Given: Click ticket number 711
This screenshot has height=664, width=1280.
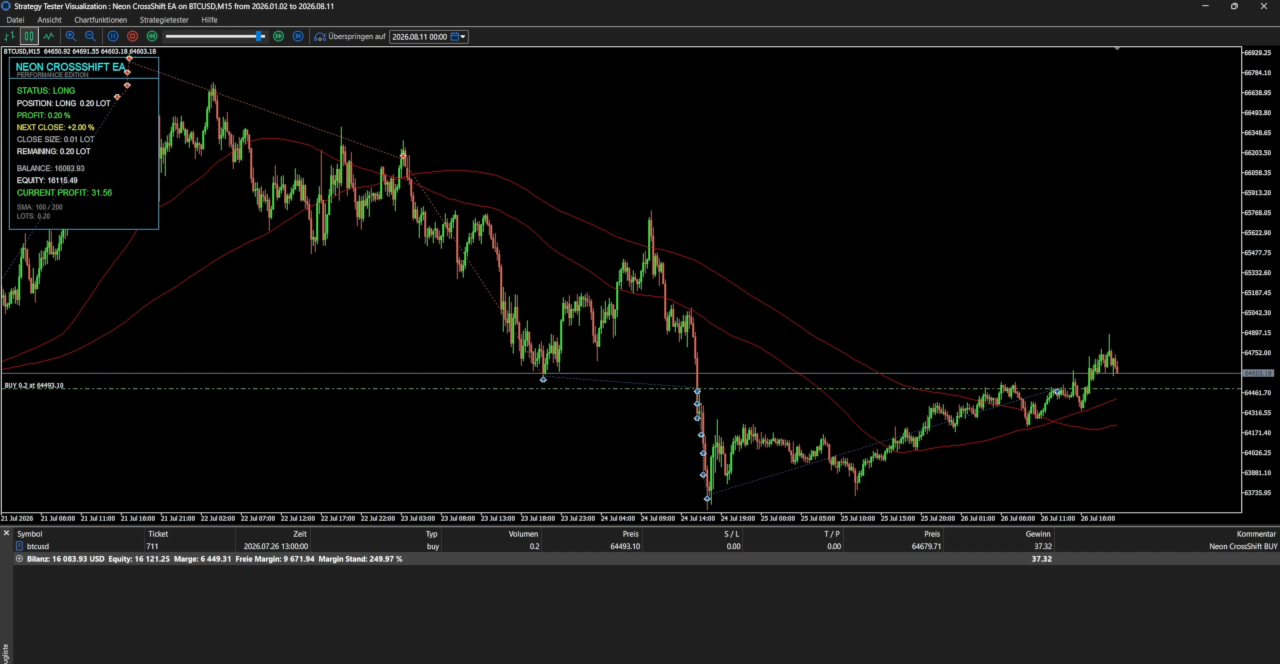Looking at the screenshot, I should (x=152, y=547).
